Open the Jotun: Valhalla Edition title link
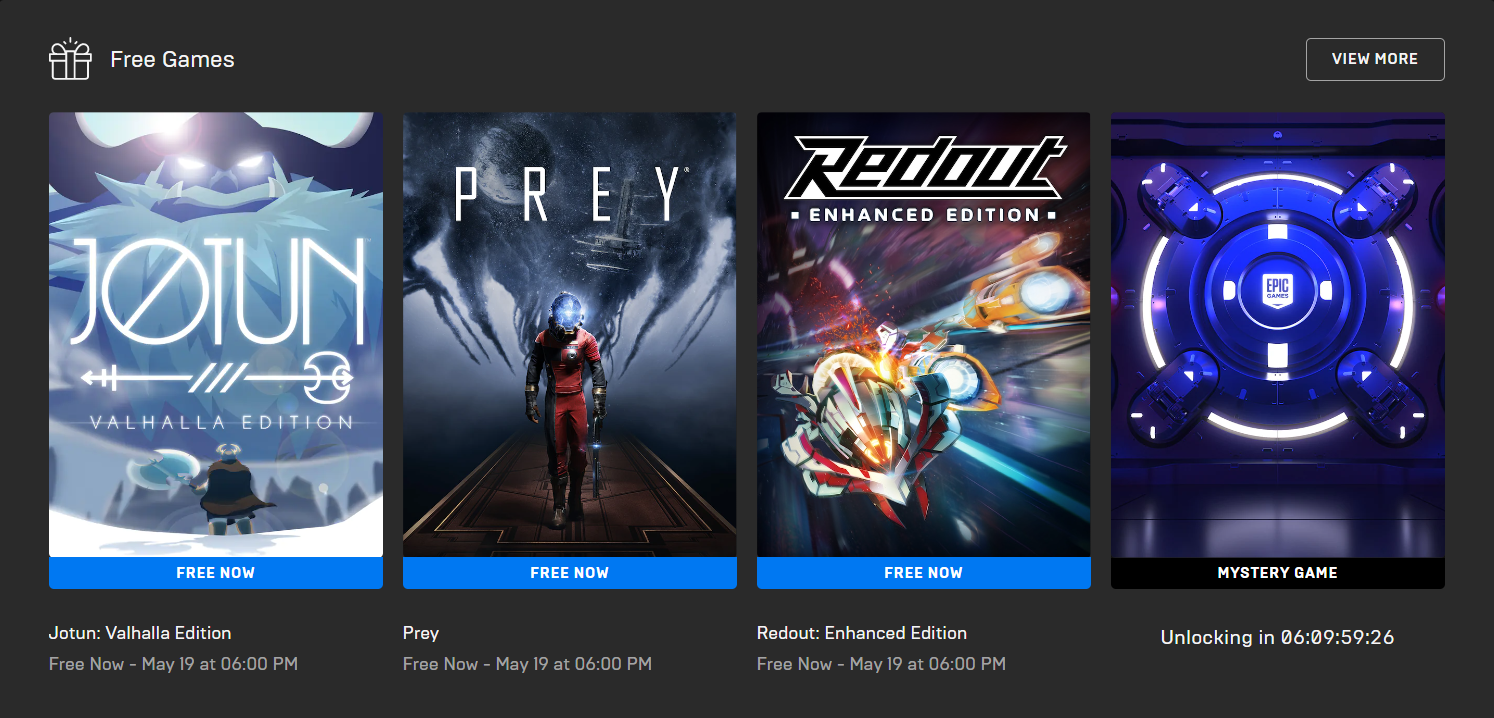 (x=140, y=633)
